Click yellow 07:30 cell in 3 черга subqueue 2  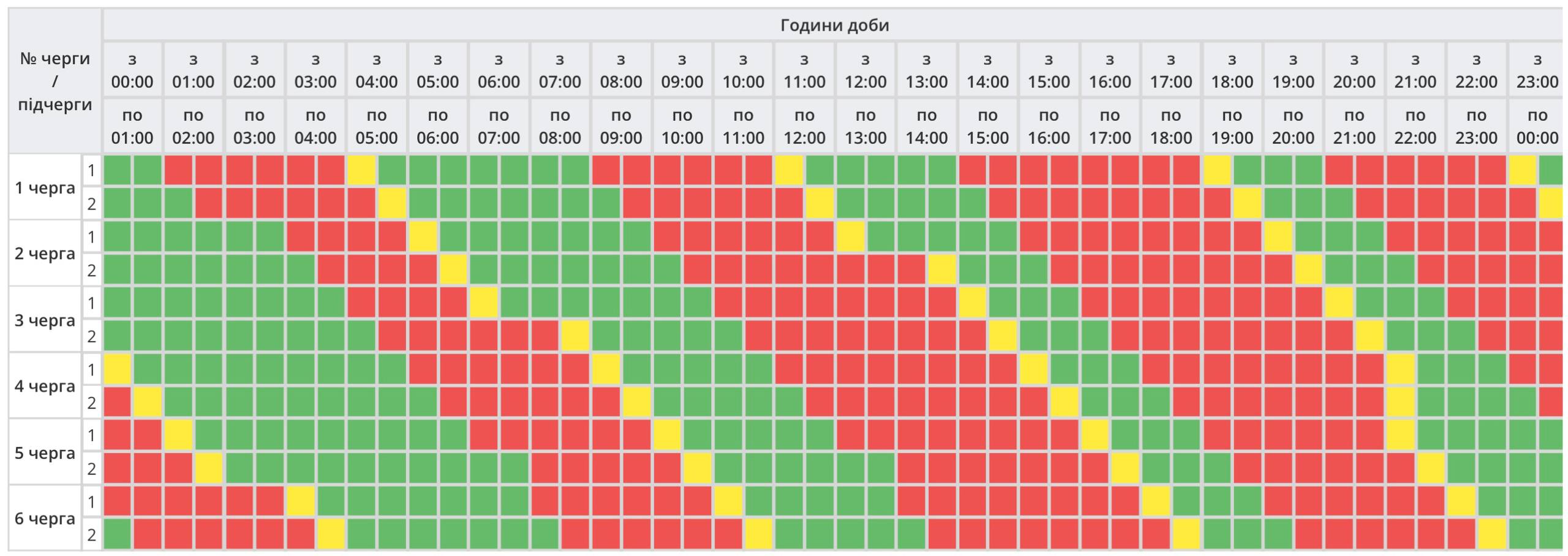[x=575, y=336]
